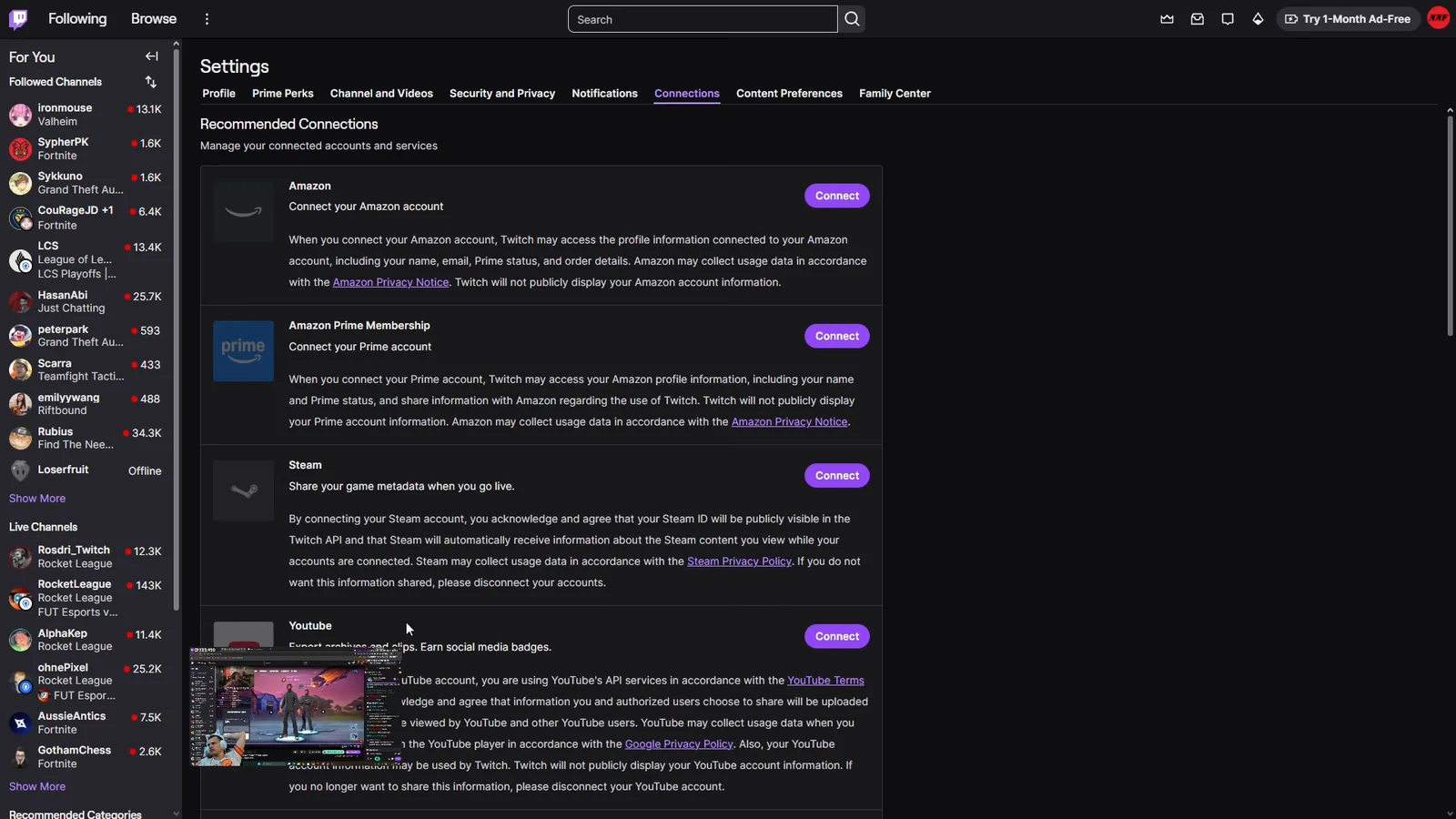Connect your Steam account

(x=837, y=476)
